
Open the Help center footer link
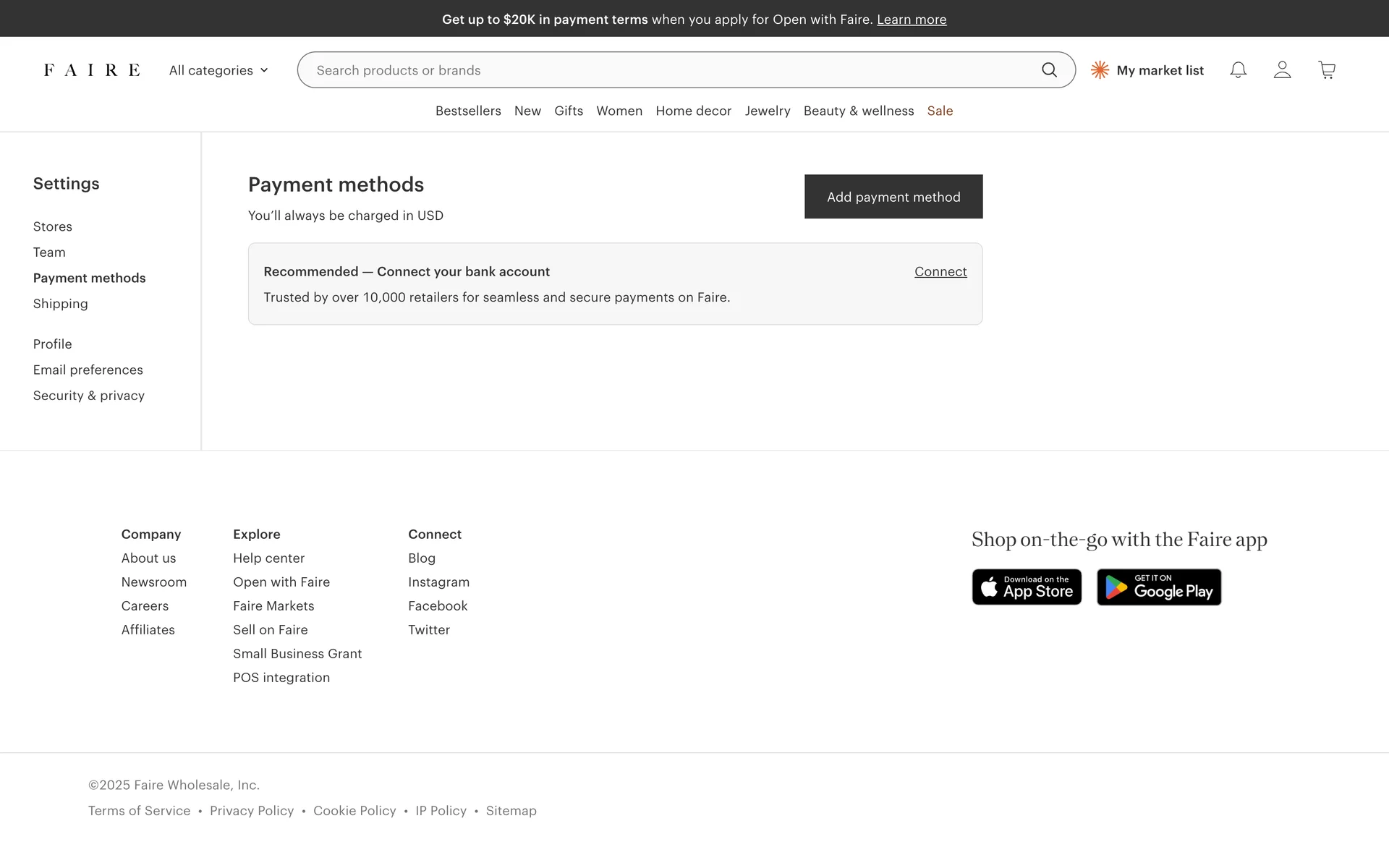coord(268,558)
